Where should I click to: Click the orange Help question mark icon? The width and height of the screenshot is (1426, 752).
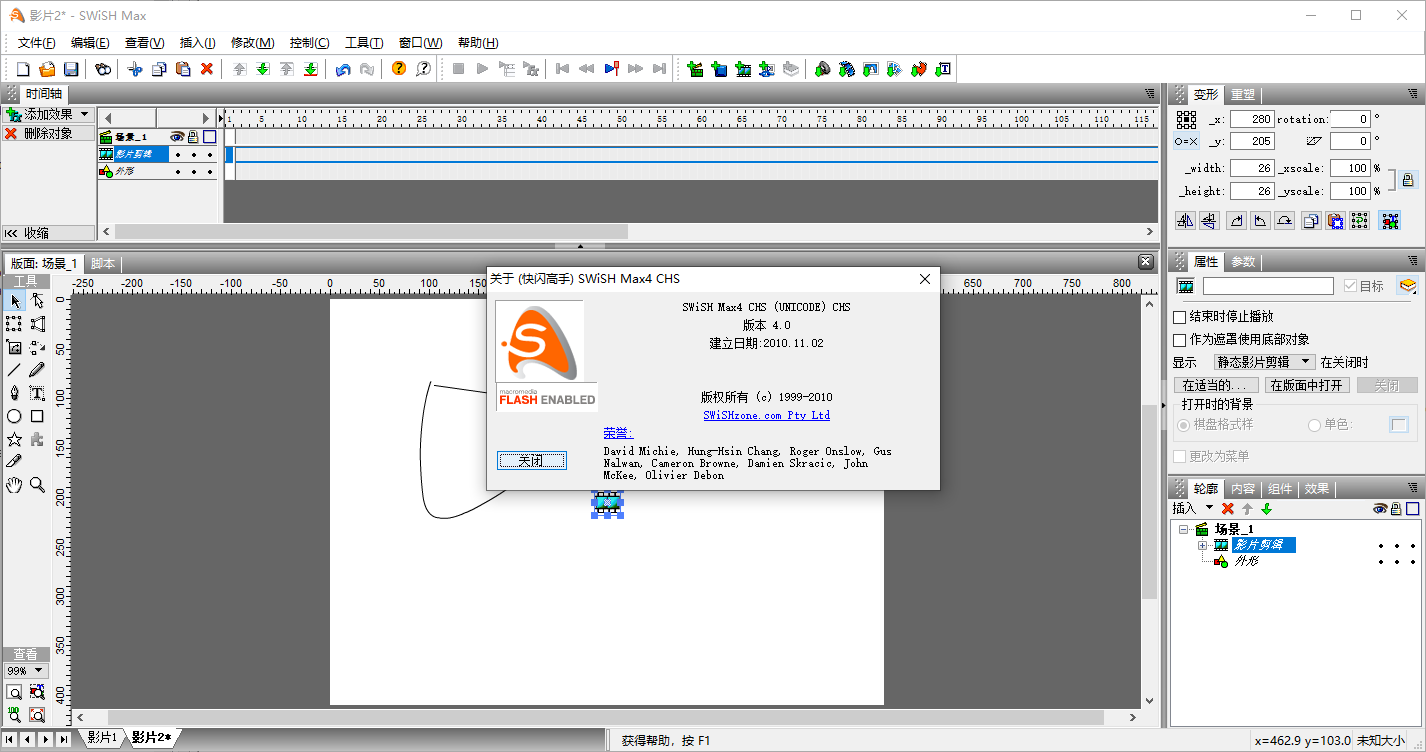(399, 69)
